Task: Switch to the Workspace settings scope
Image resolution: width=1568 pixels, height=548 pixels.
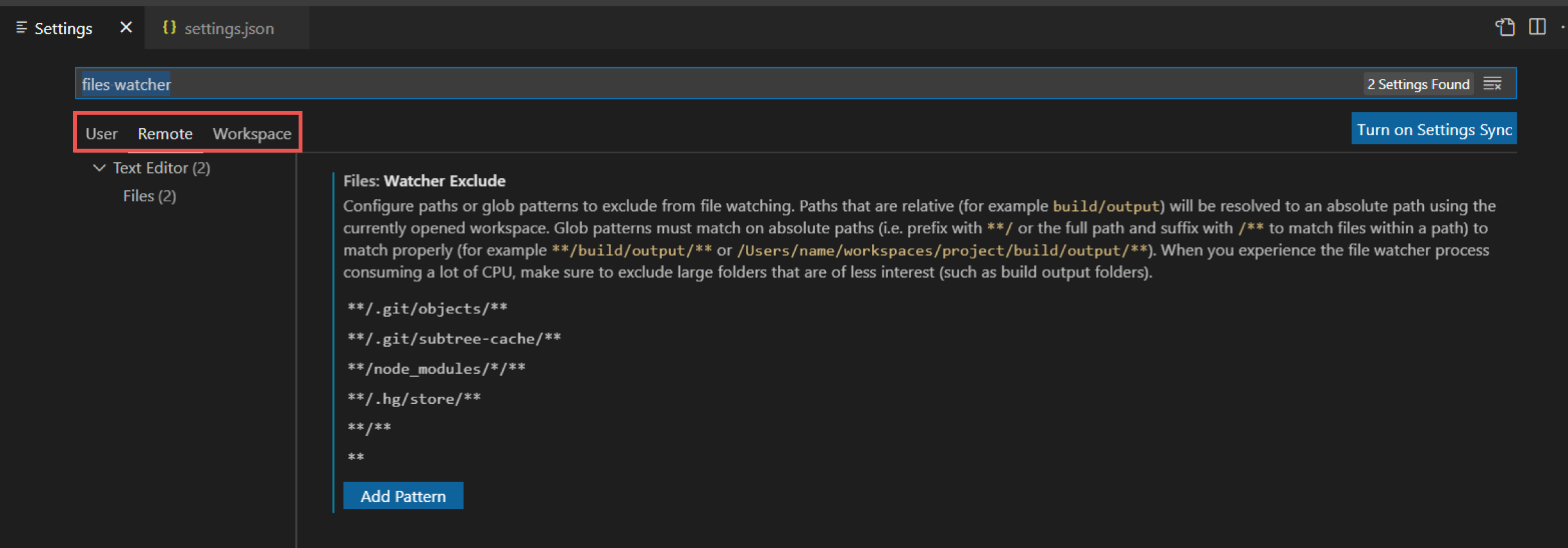Action: pos(252,134)
